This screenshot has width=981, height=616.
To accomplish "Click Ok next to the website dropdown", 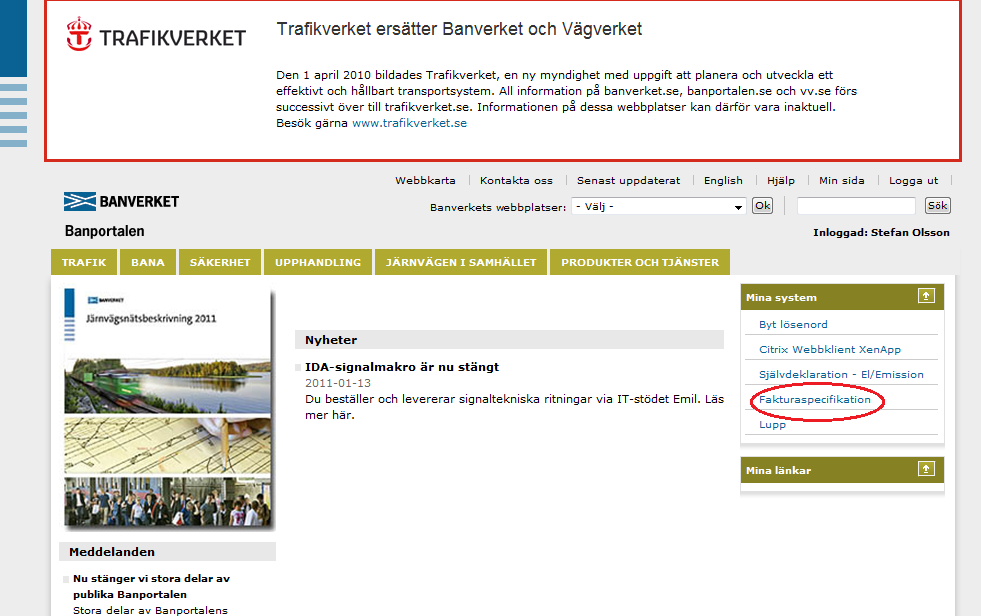I will pyautogui.click(x=762, y=206).
